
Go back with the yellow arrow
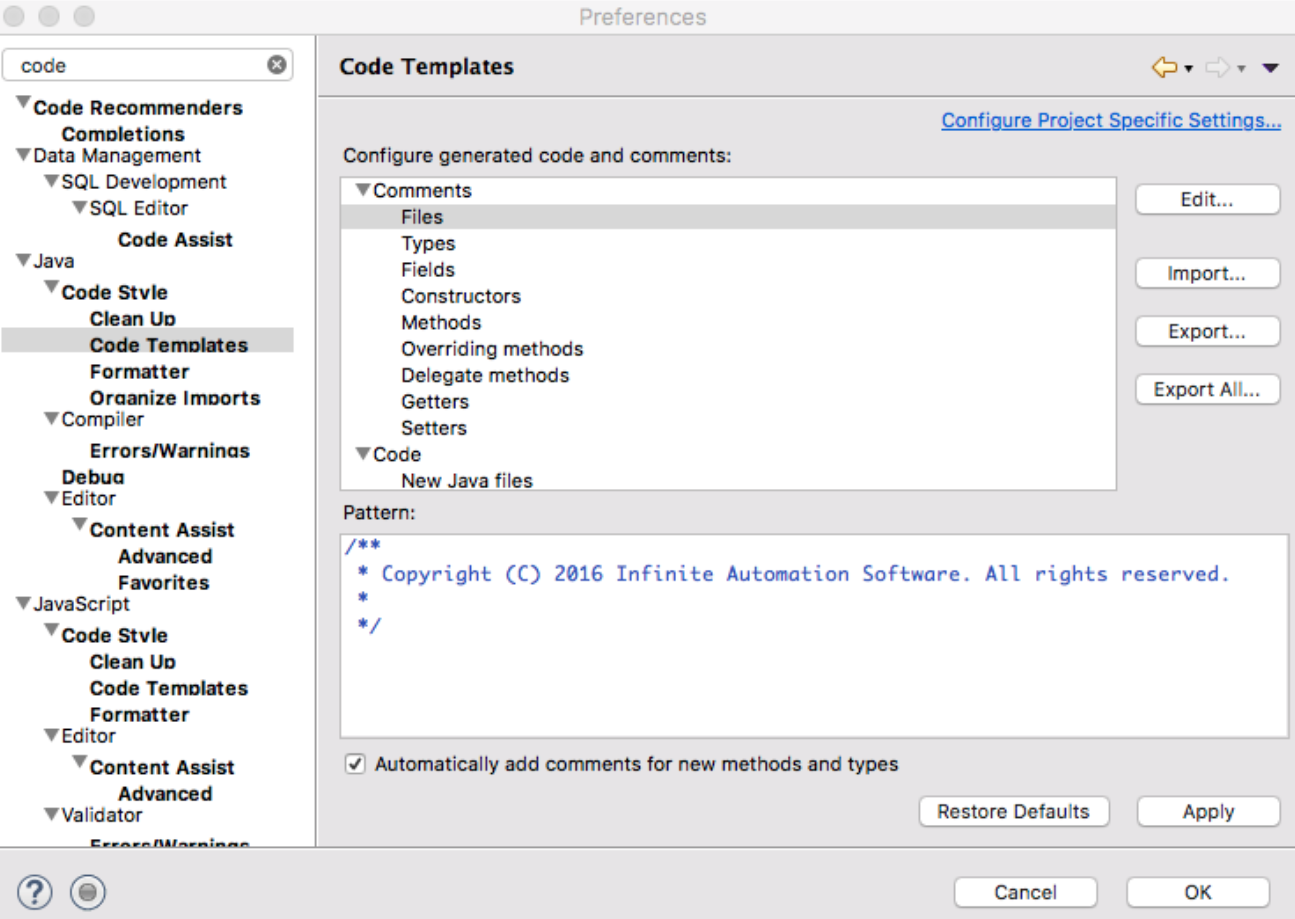coord(1163,68)
